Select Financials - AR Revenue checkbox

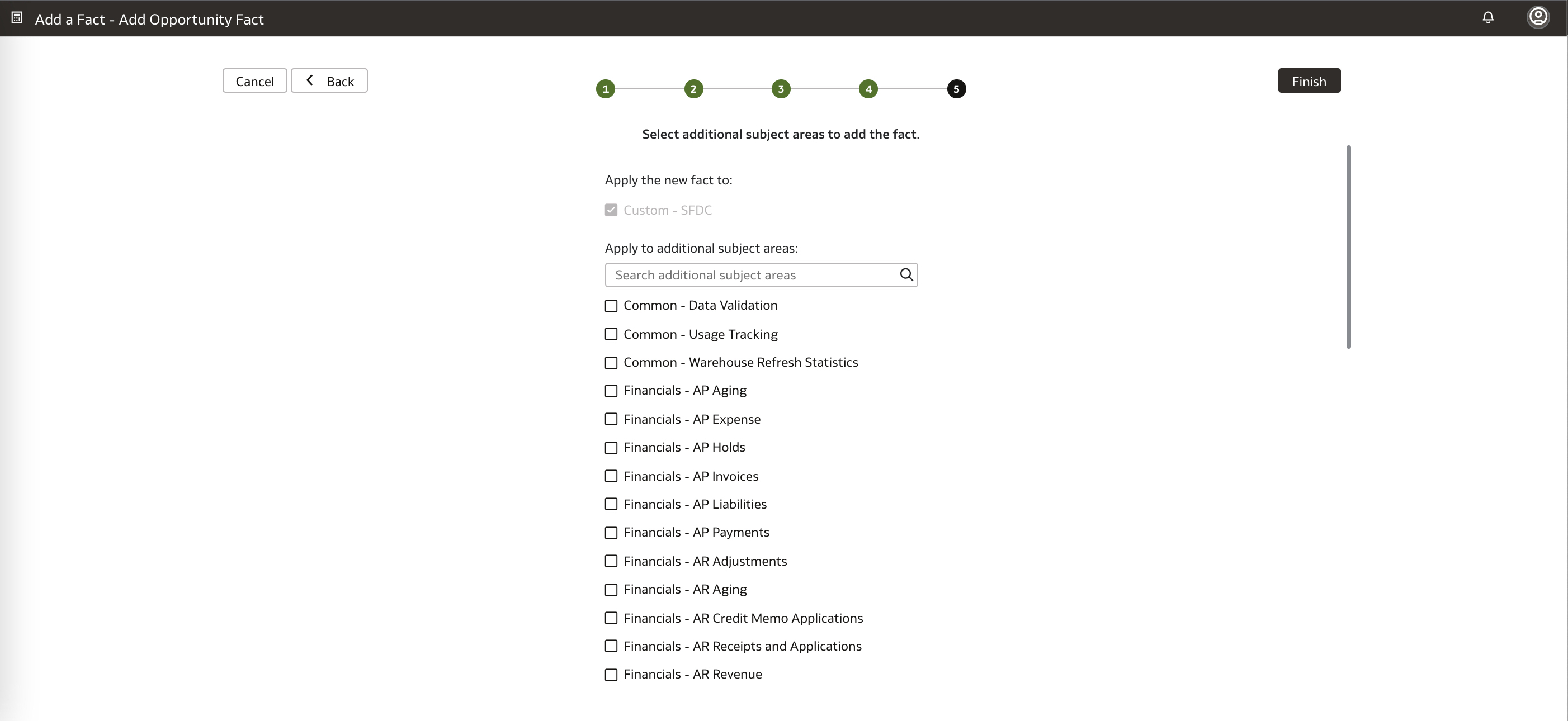[611, 675]
